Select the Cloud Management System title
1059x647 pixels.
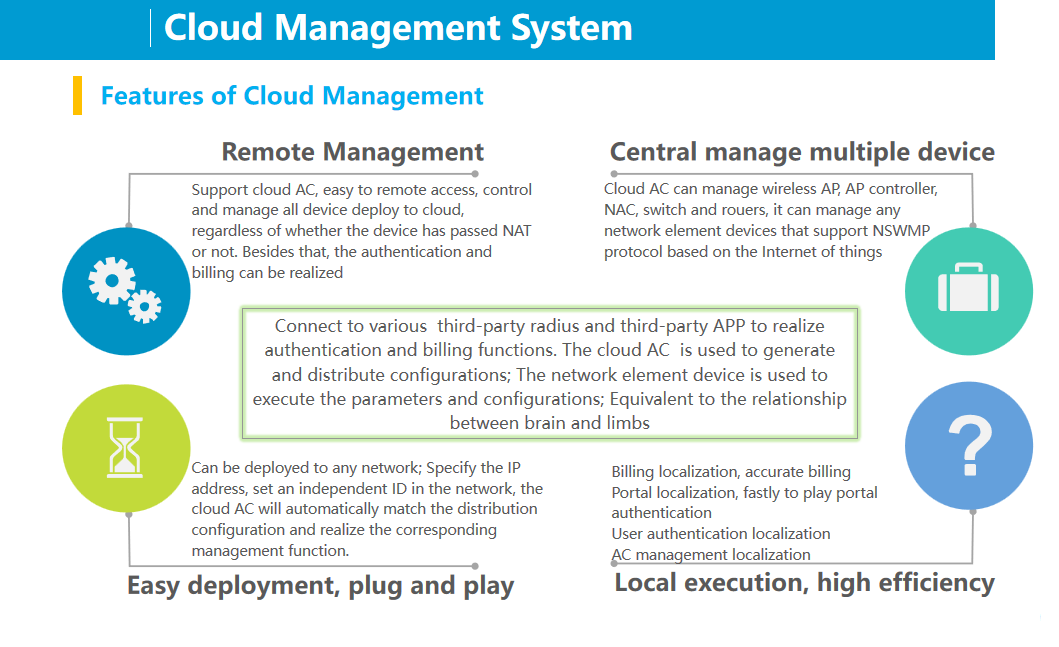(398, 27)
